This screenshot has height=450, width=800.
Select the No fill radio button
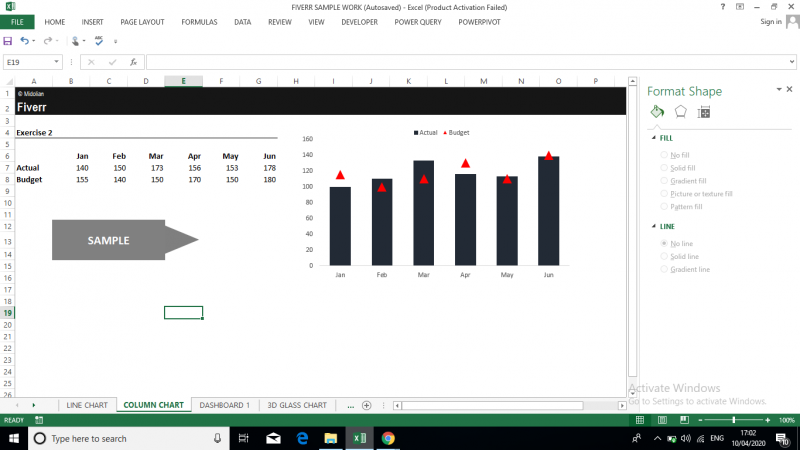(664, 155)
